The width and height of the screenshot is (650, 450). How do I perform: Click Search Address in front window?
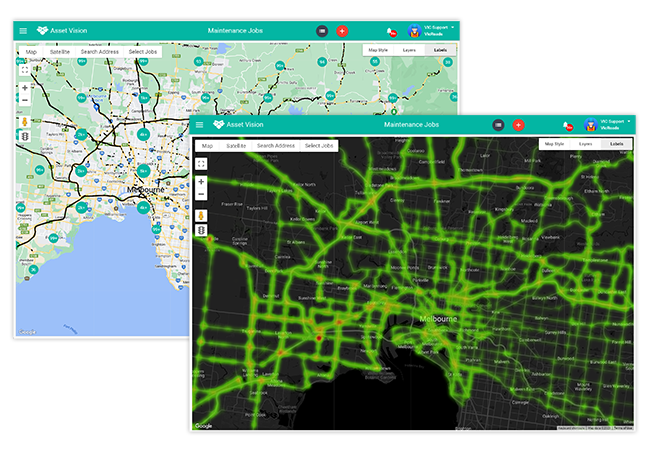276,146
